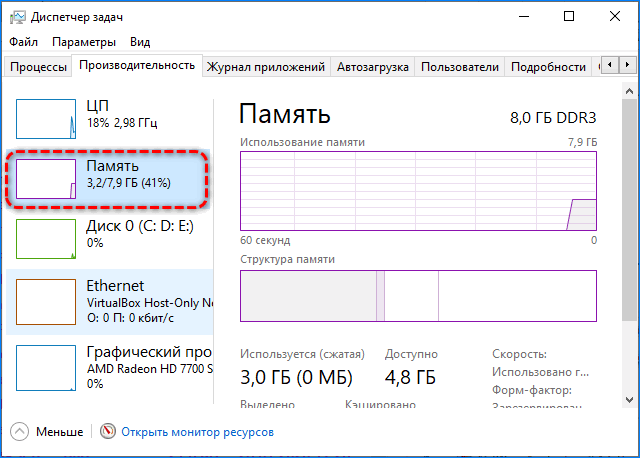
Task: Maximize the Диспетчер задач window
Action: [x=569, y=17]
